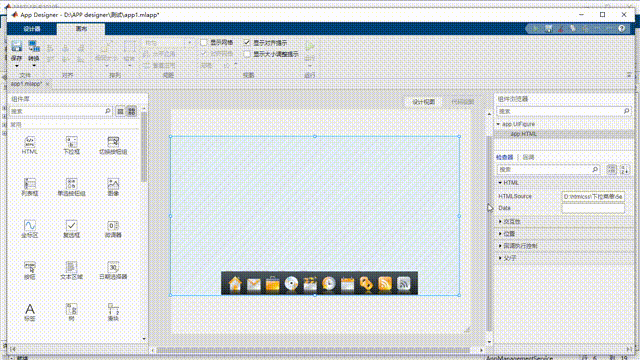Switch to Design View (设计视图)
This screenshot has width=640, height=360.
click(x=424, y=102)
